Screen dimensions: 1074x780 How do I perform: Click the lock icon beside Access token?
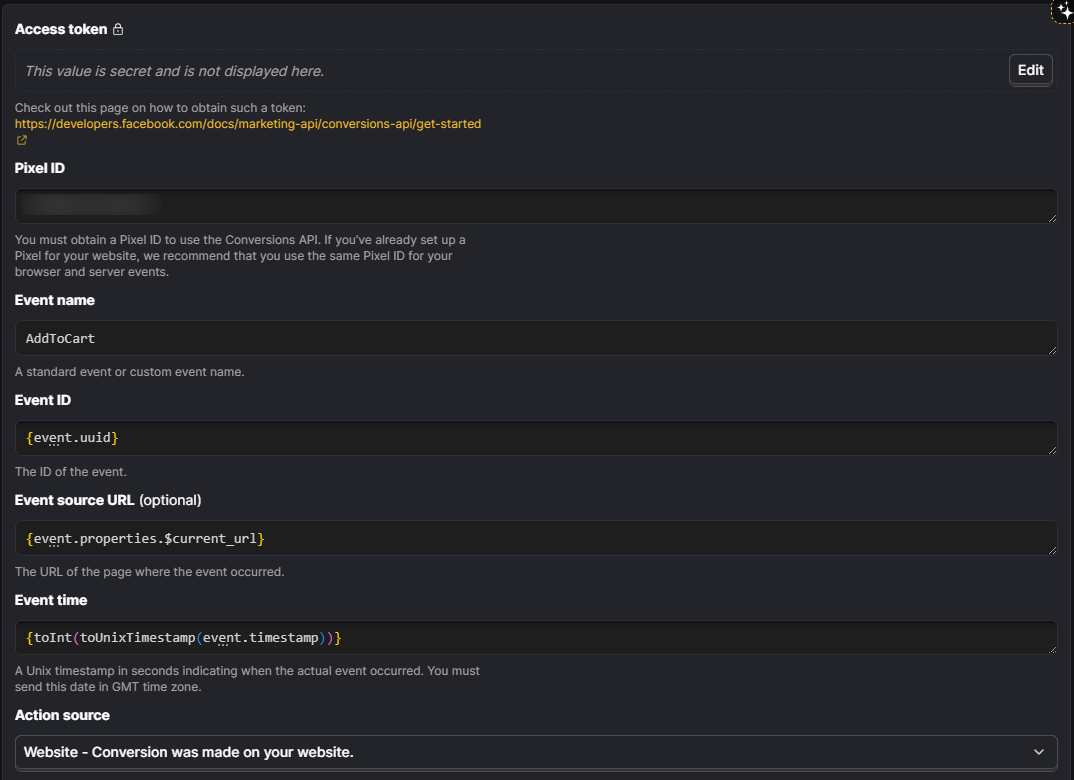tap(118, 30)
